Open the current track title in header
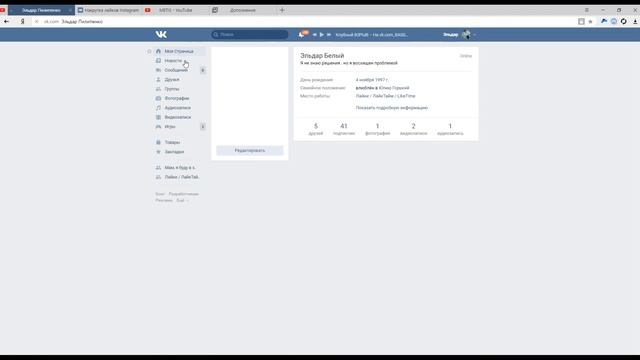 (371, 35)
